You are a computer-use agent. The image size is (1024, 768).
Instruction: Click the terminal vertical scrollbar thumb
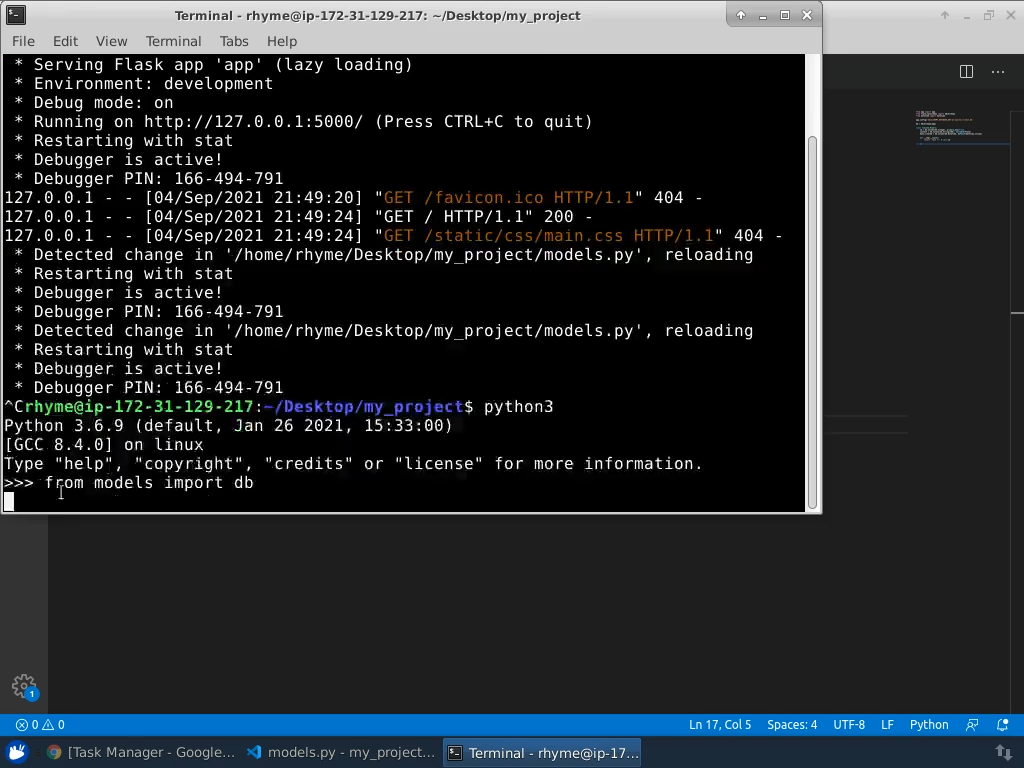(x=812, y=322)
